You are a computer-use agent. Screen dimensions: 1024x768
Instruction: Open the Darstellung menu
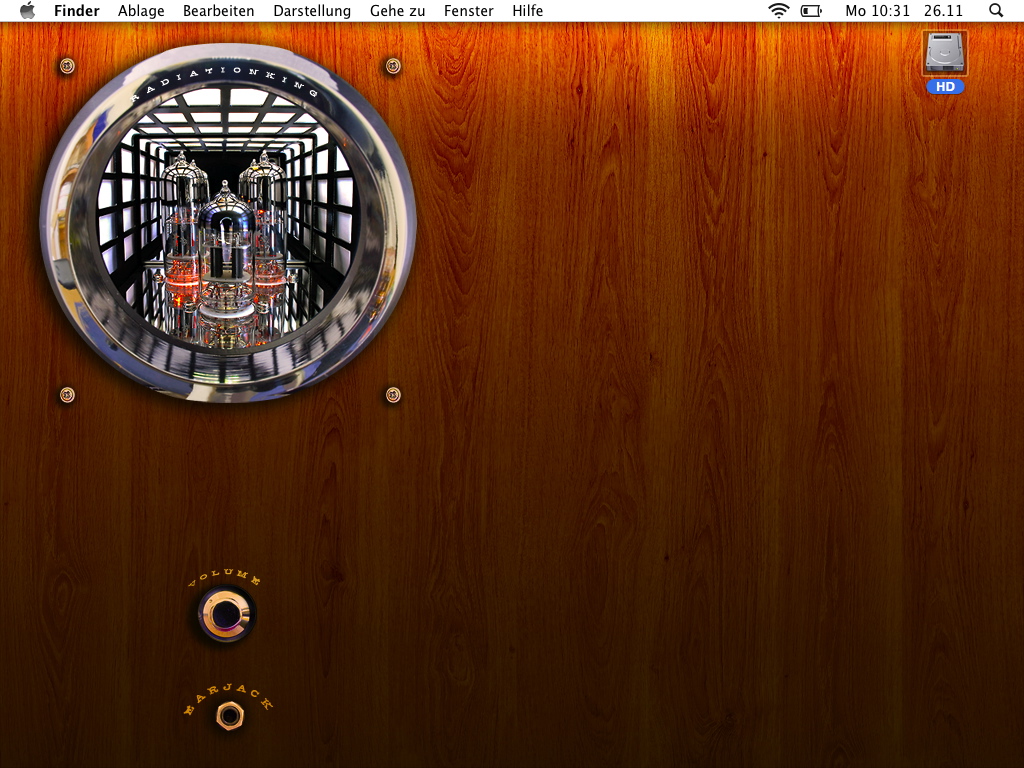click(x=312, y=11)
